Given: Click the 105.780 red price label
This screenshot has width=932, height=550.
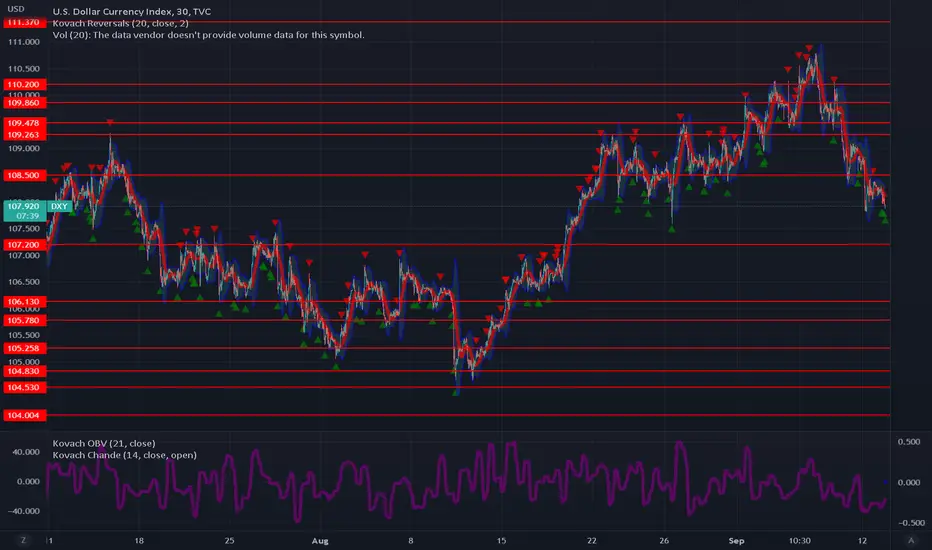Looking at the screenshot, I should click(x=24, y=320).
